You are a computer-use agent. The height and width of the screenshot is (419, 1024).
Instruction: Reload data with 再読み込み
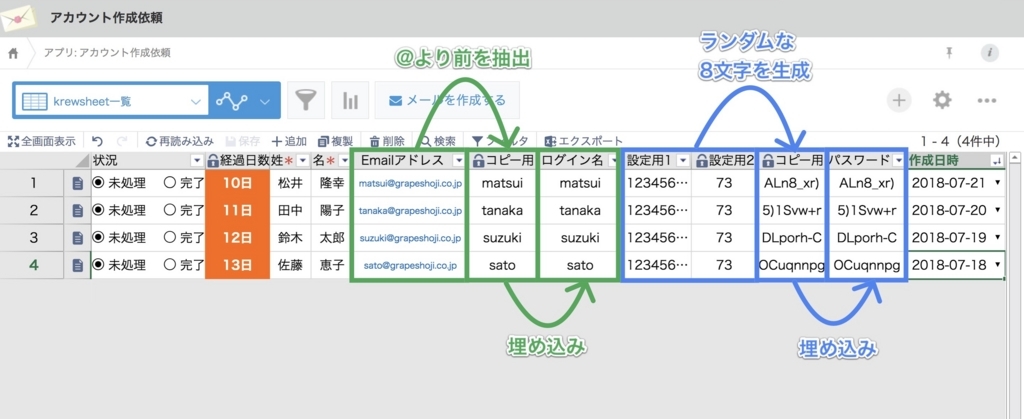click(x=180, y=141)
